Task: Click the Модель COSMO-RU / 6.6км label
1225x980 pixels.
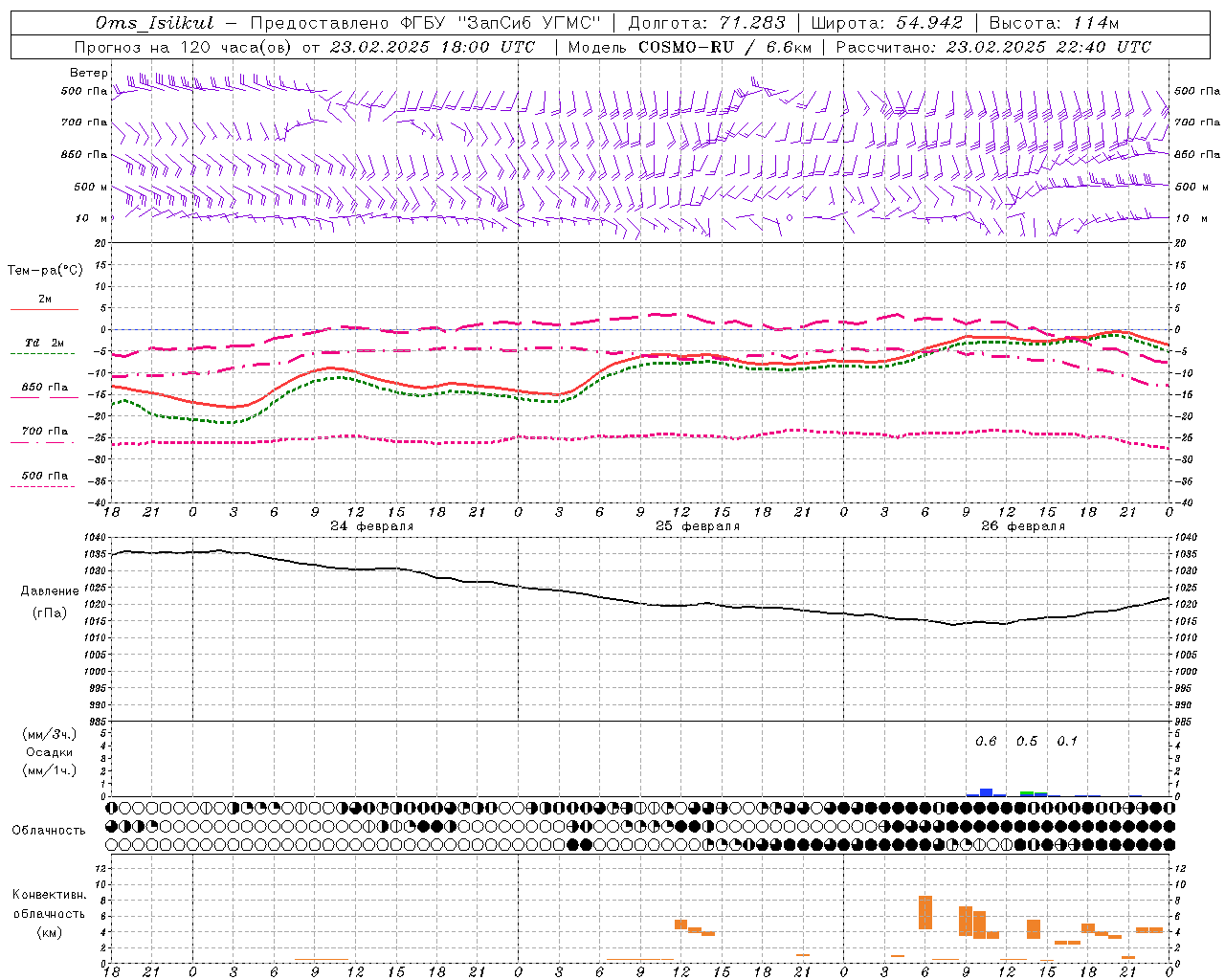Action: (688, 47)
